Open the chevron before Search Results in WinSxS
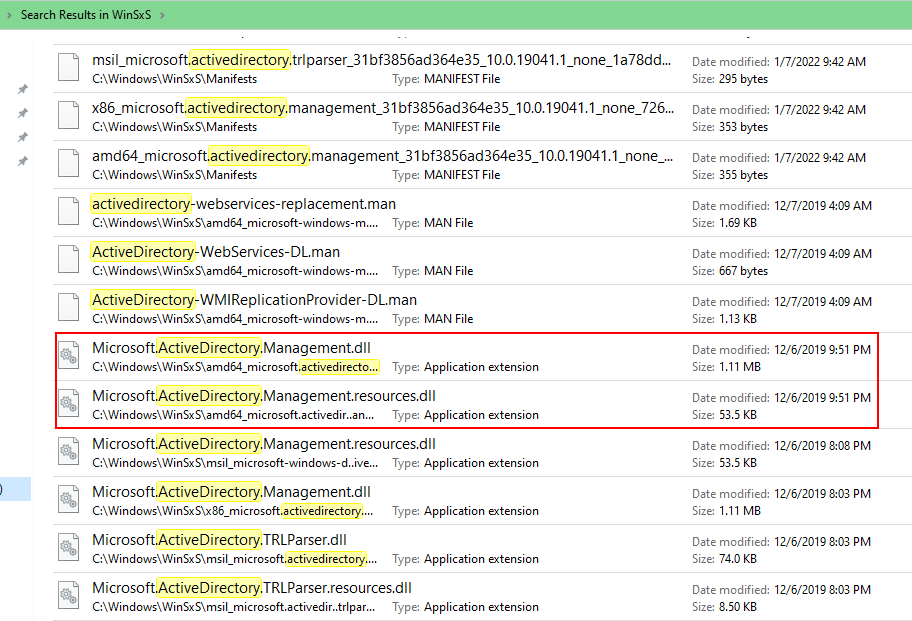 pyautogui.click(x=8, y=15)
